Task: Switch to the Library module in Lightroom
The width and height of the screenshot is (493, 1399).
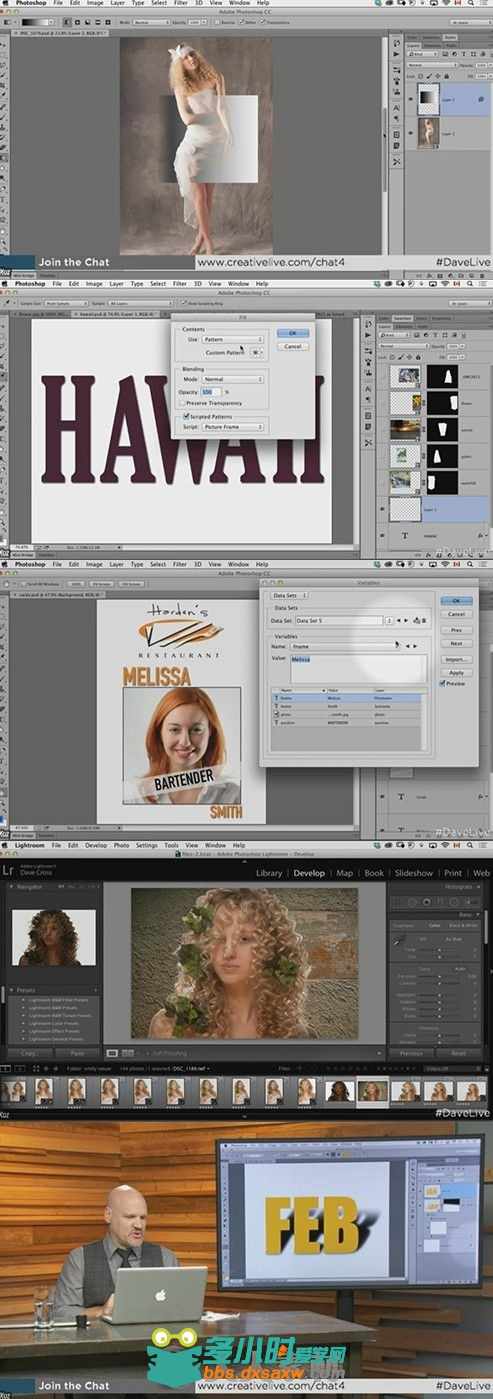Action: pyautogui.click(x=269, y=873)
